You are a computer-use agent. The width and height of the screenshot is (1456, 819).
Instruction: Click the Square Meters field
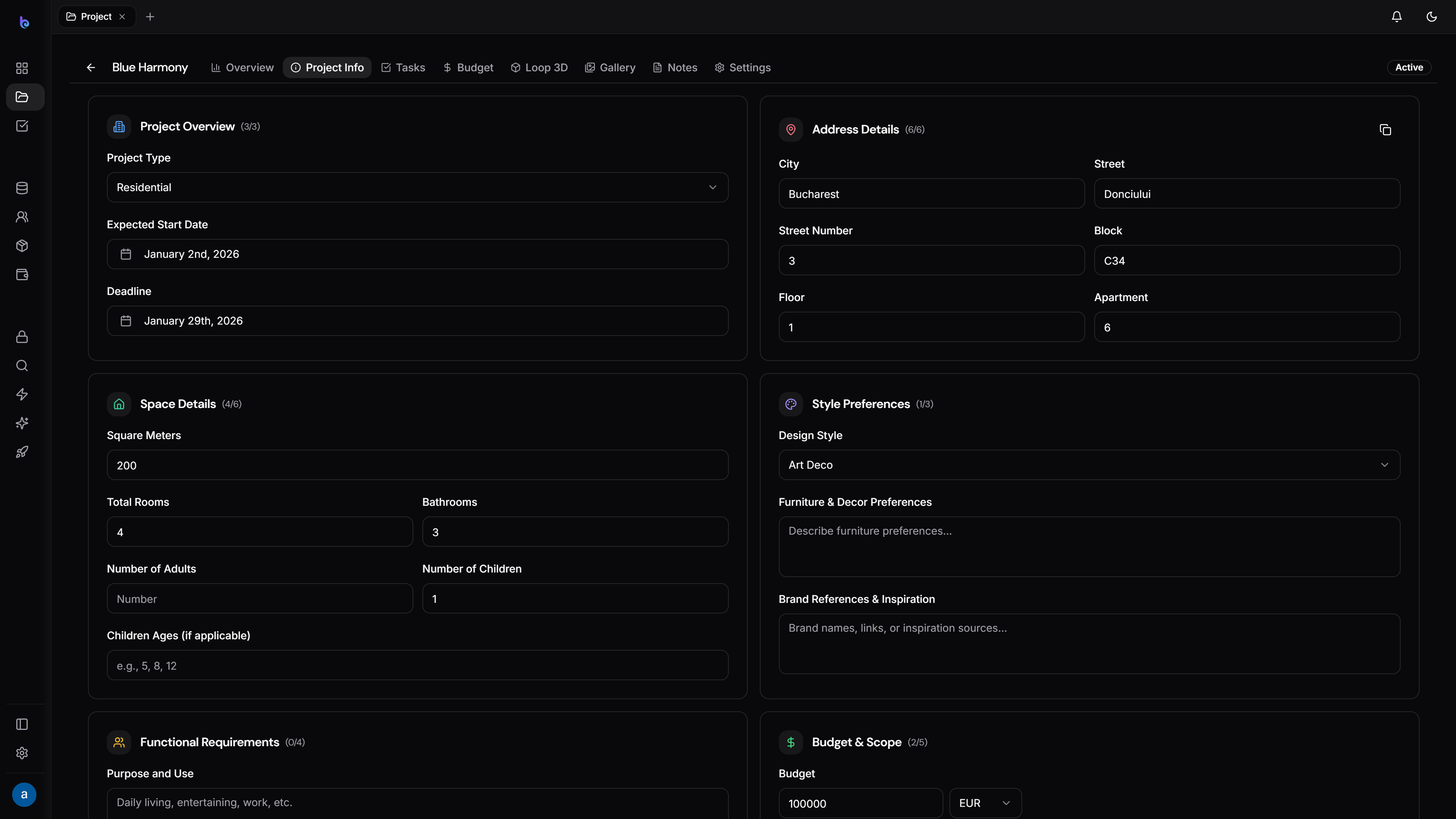pyautogui.click(x=418, y=465)
